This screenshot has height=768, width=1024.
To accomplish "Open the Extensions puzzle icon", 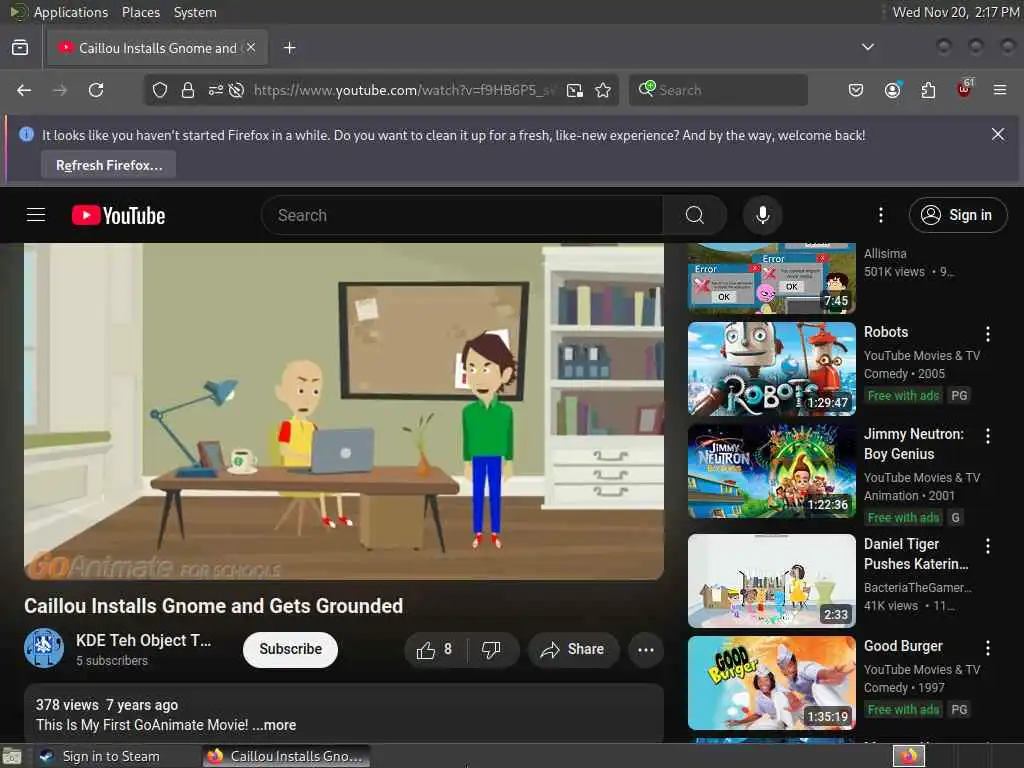I will tap(928, 90).
